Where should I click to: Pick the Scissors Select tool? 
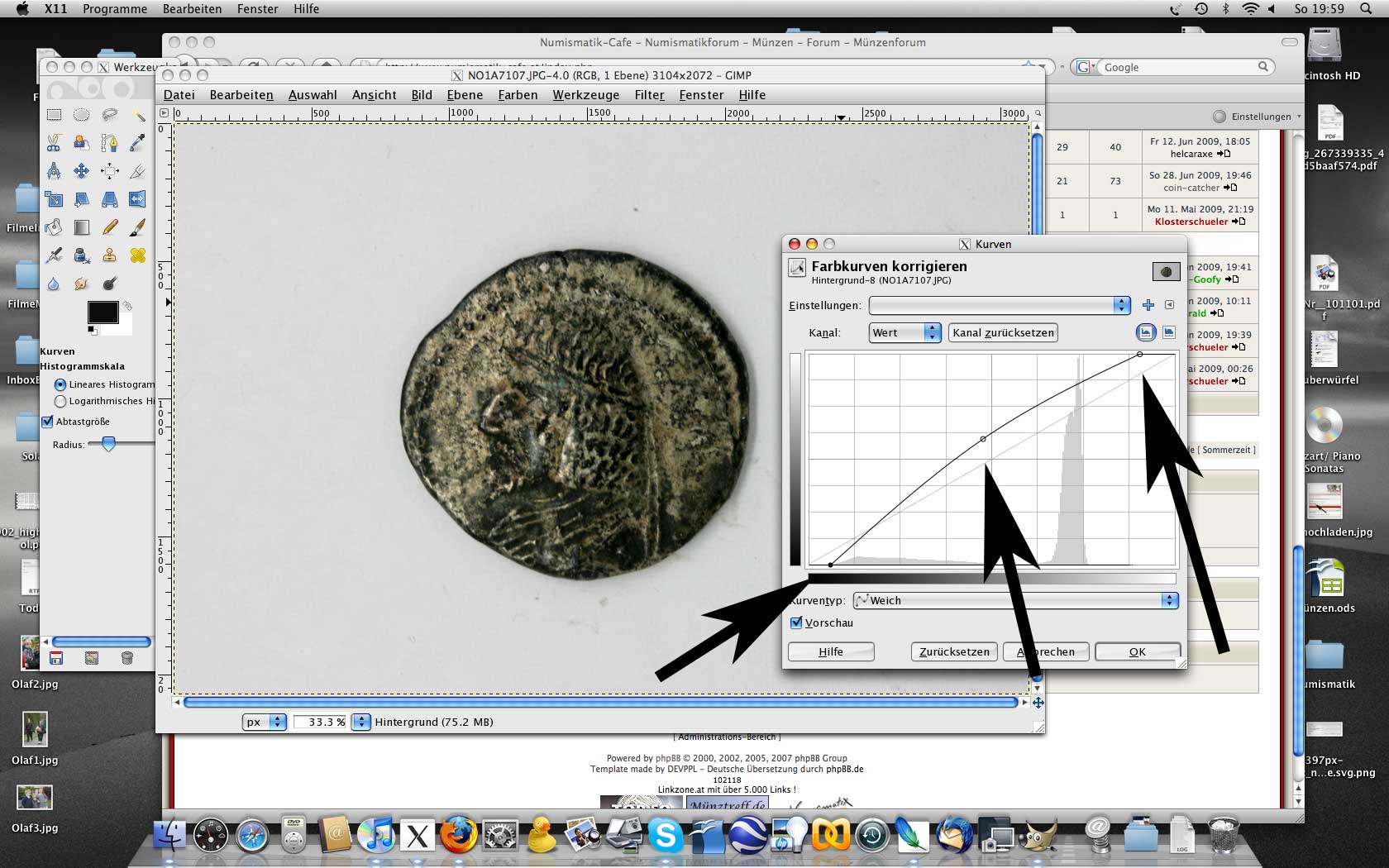point(54,143)
